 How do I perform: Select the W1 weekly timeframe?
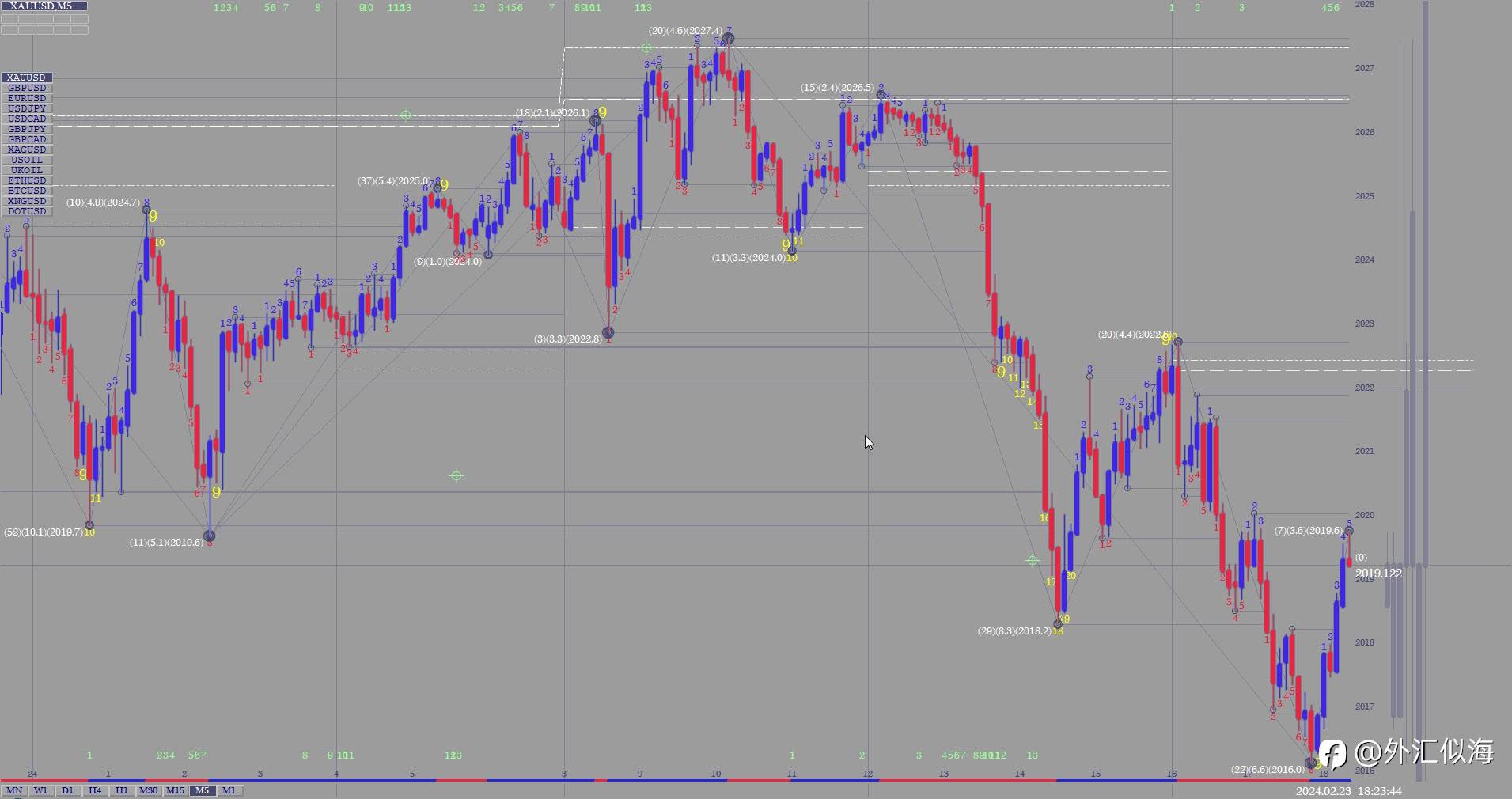[41, 790]
